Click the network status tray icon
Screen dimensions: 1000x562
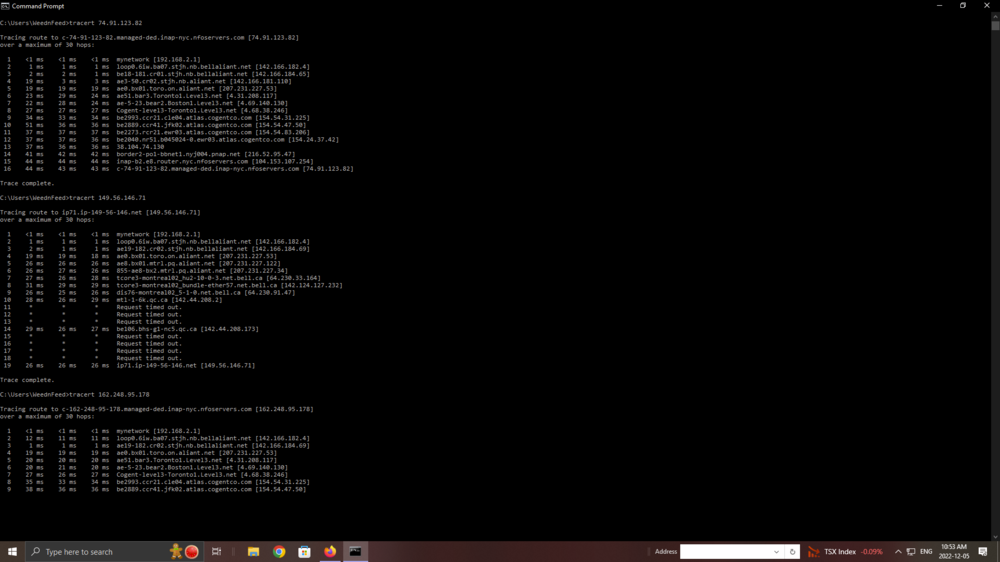click(911, 552)
